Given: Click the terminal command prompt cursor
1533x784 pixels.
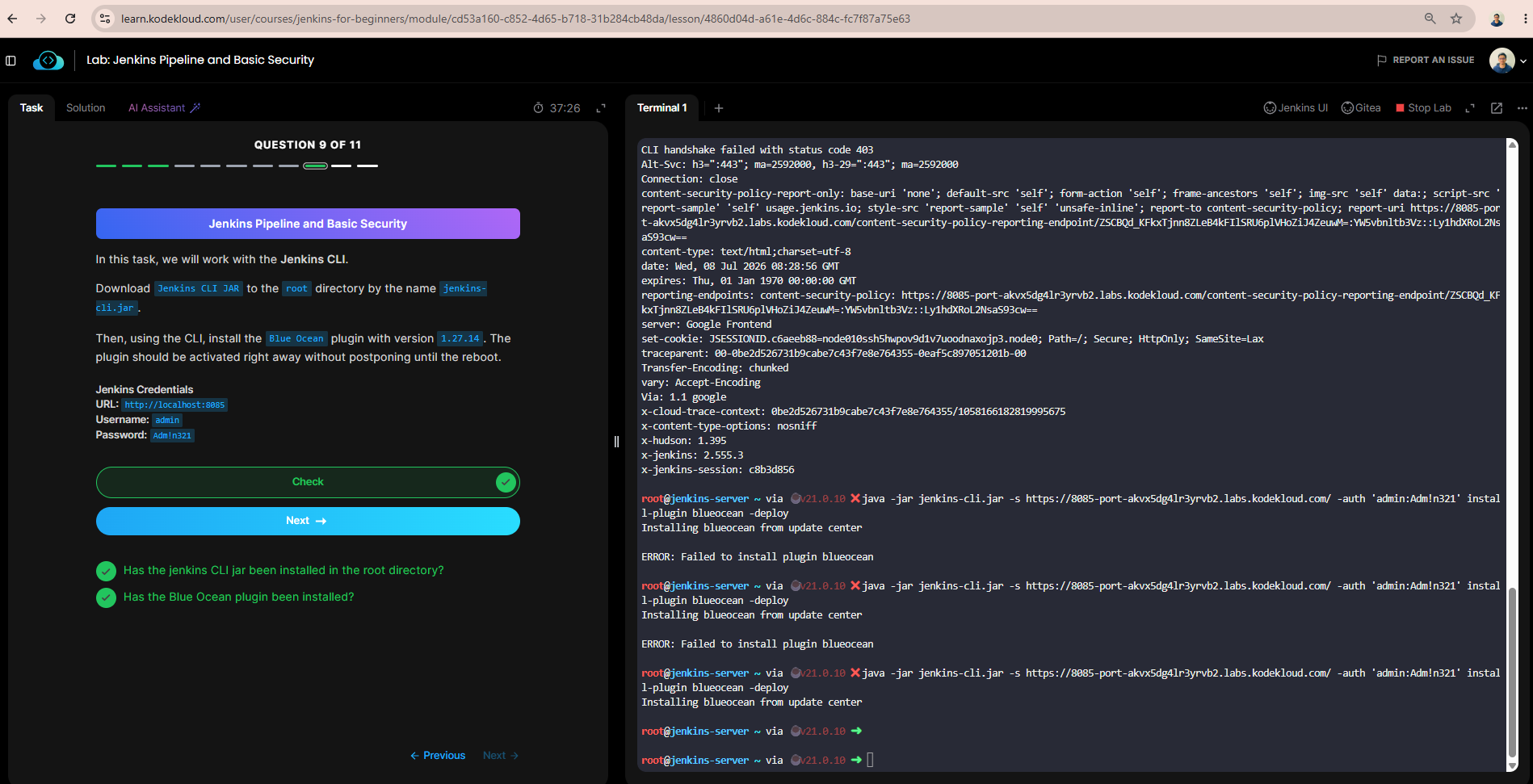Looking at the screenshot, I should [x=870, y=760].
